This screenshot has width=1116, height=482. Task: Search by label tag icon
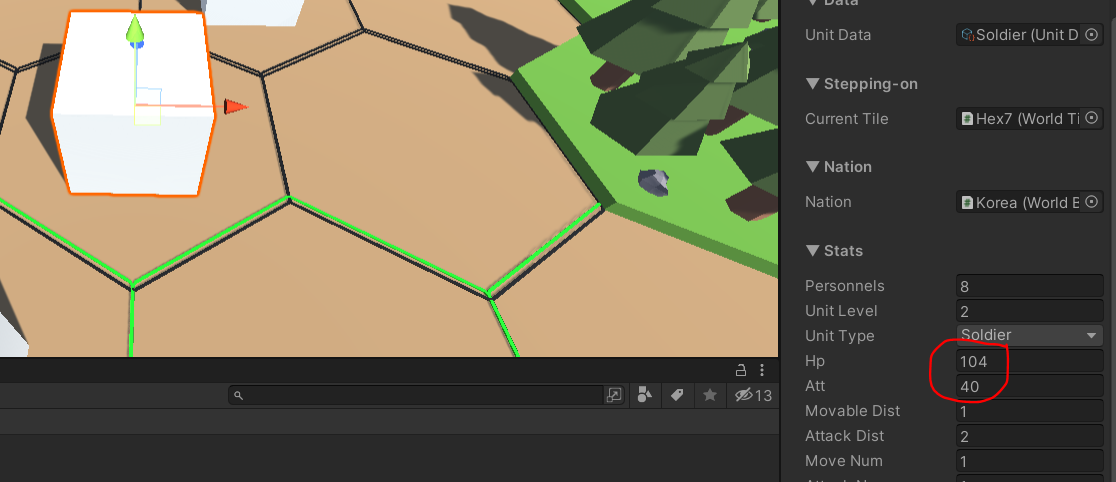(x=677, y=395)
